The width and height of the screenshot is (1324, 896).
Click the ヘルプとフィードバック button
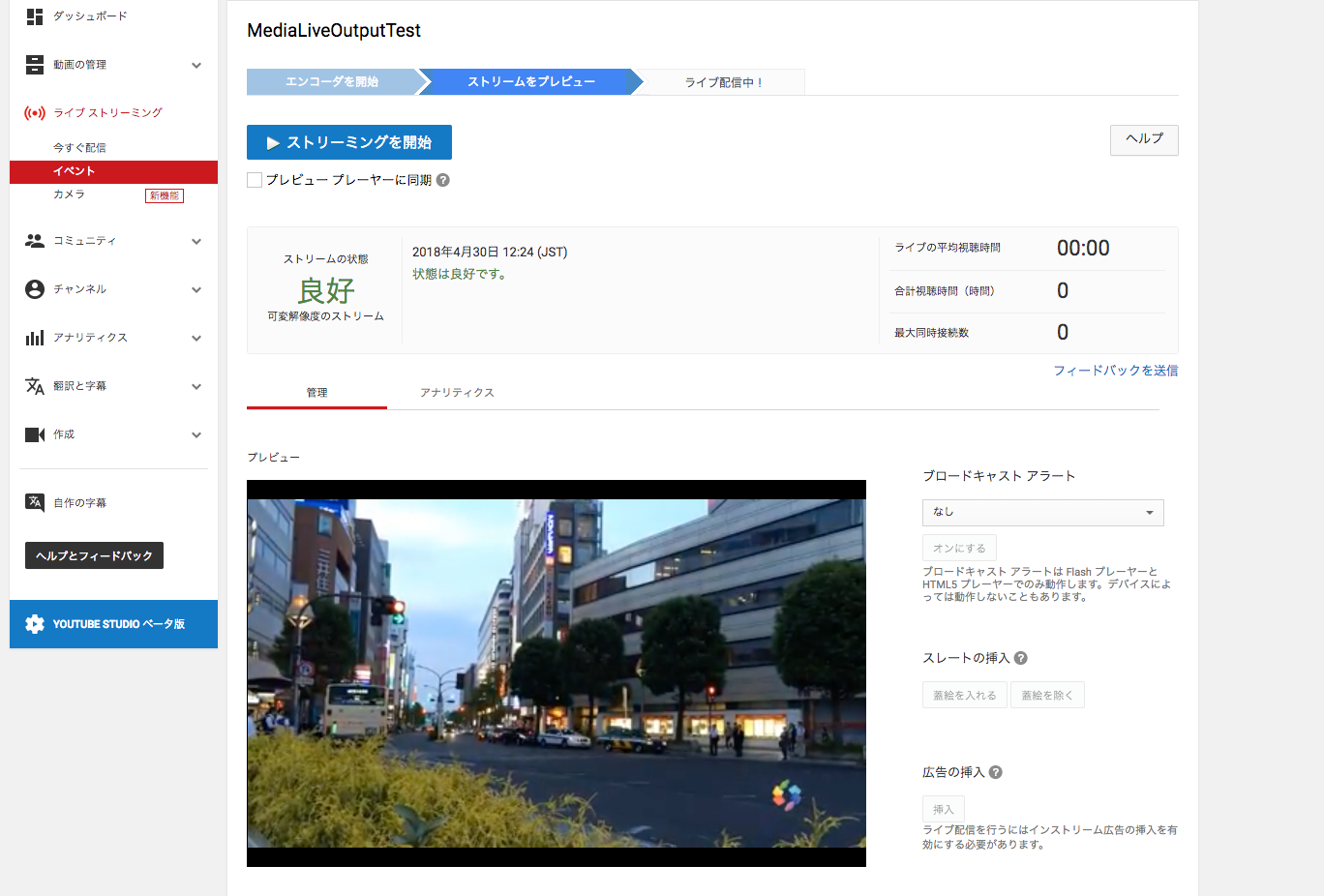pos(94,555)
